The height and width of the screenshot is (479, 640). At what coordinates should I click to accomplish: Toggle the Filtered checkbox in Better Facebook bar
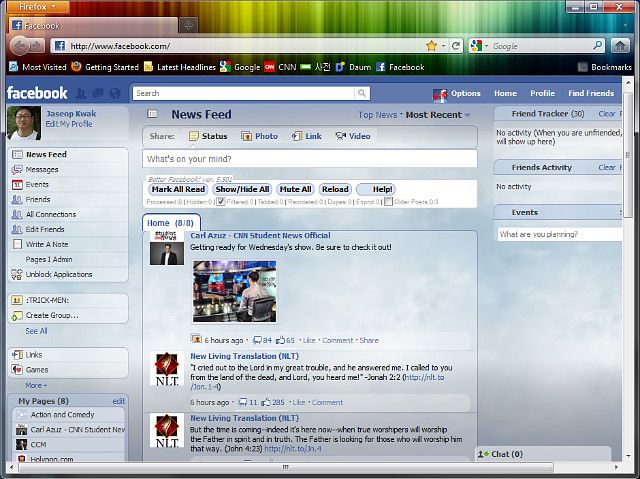220,202
